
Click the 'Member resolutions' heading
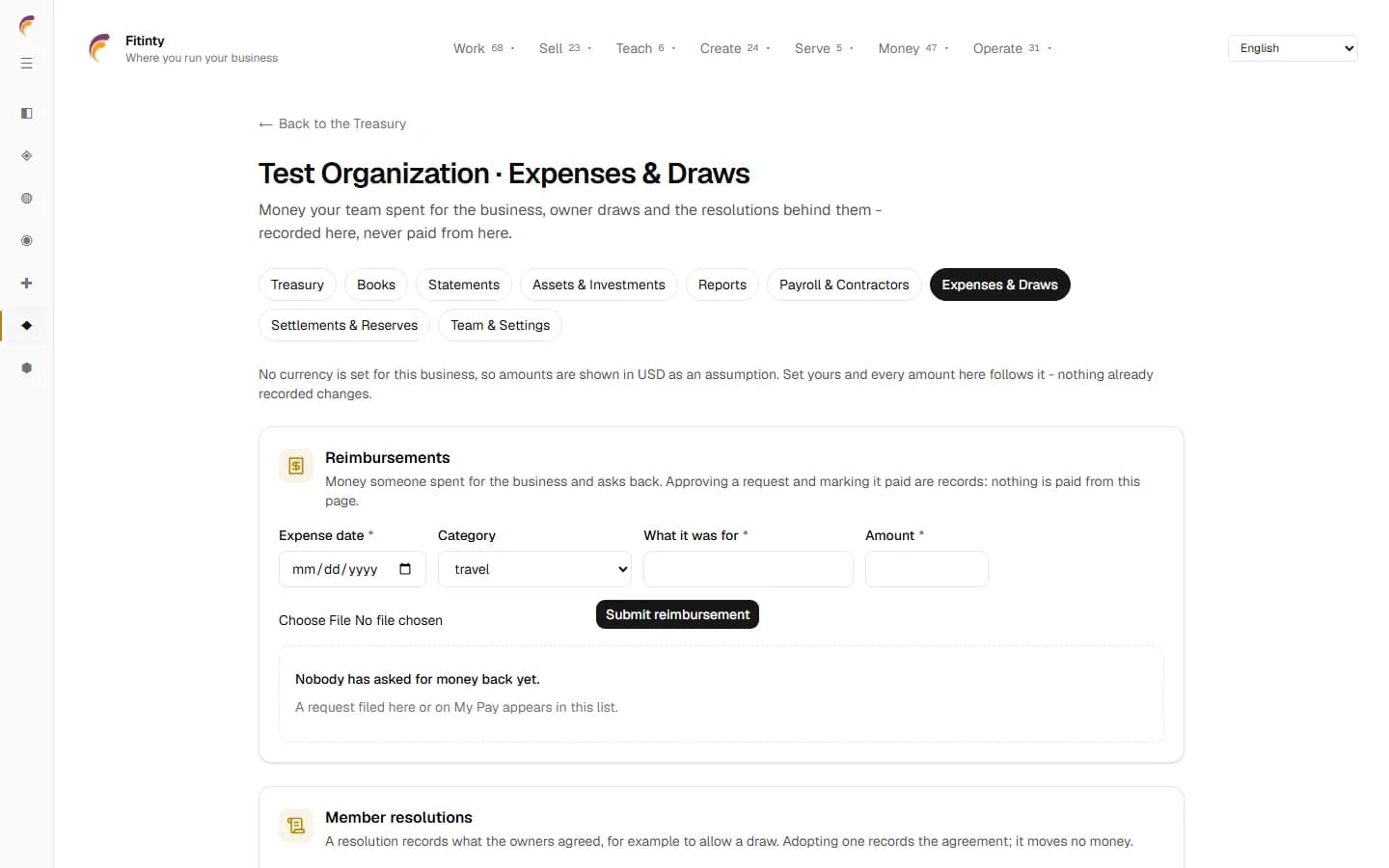click(x=398, y=817)
